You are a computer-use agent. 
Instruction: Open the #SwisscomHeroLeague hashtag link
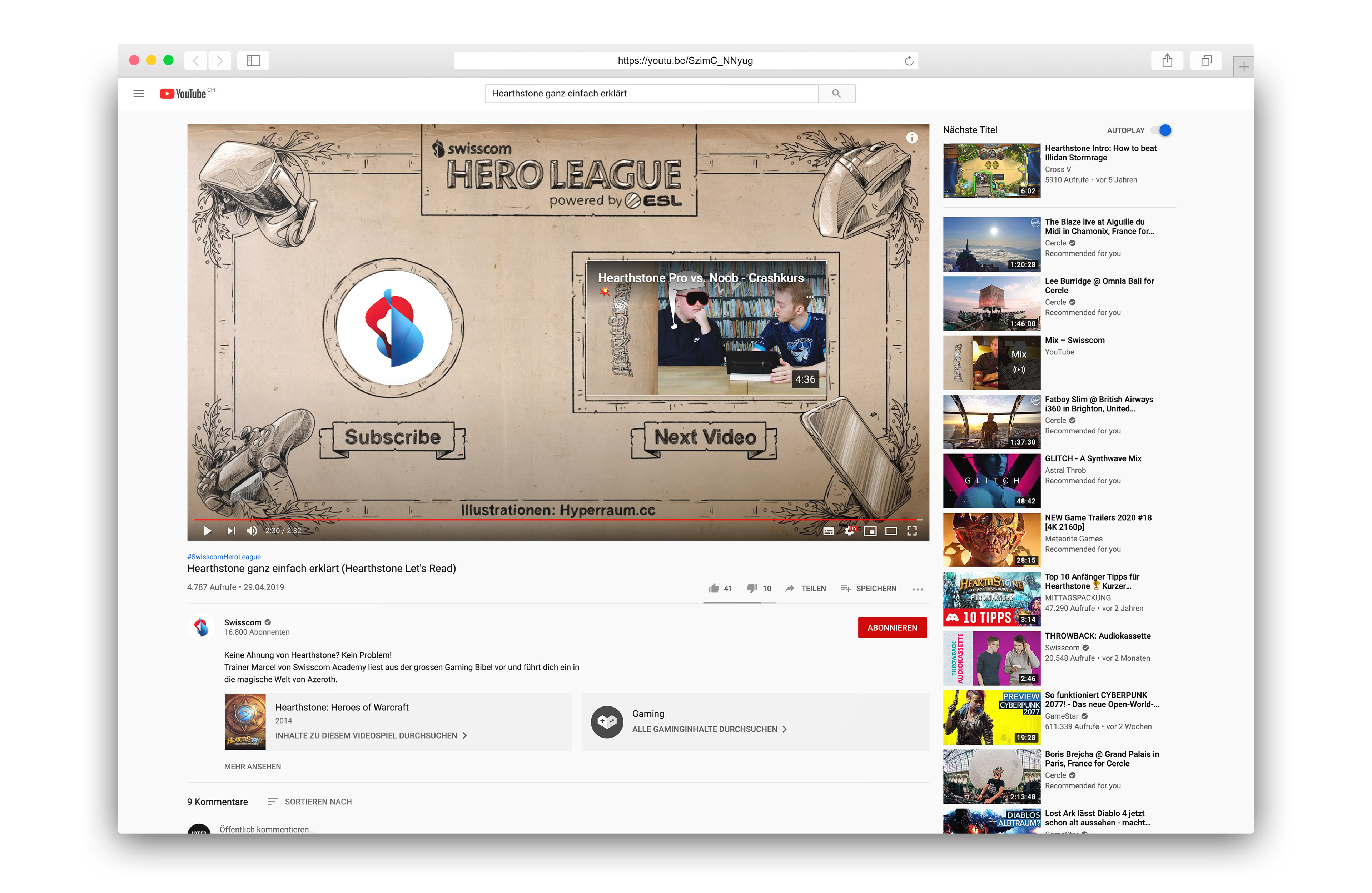pyautogui.click(x=224, y=556)
